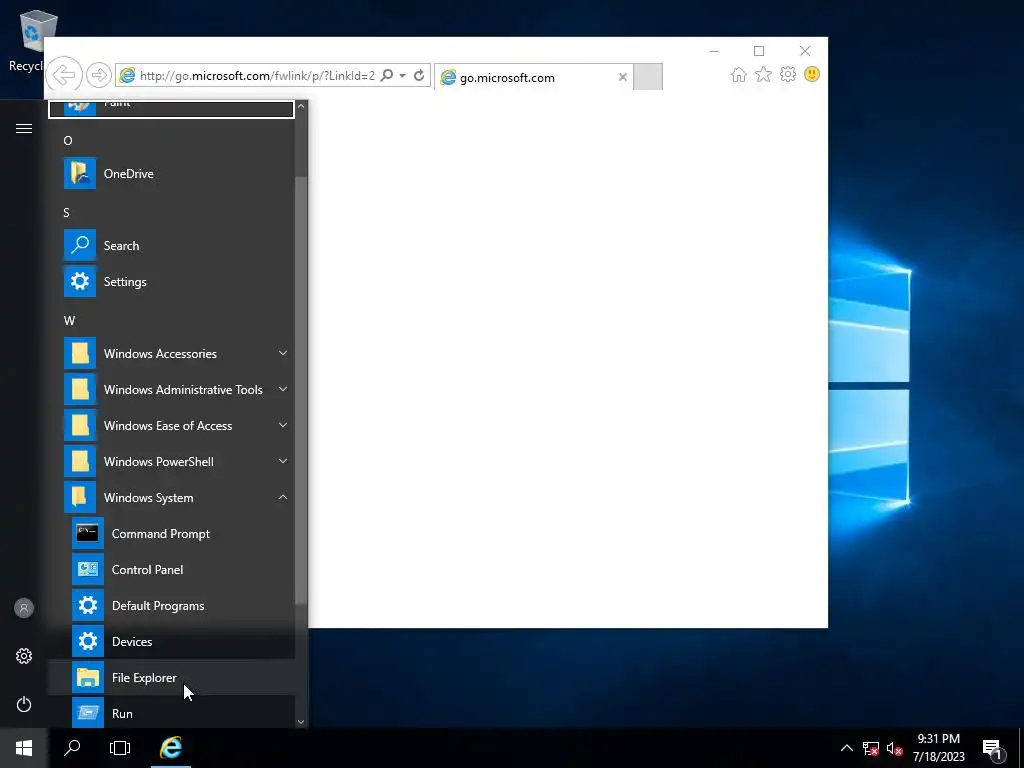Open Recycle Bin on desktop
This screenshot has width=1024, height=768.
pyautogui.click(x=31, y=40)
